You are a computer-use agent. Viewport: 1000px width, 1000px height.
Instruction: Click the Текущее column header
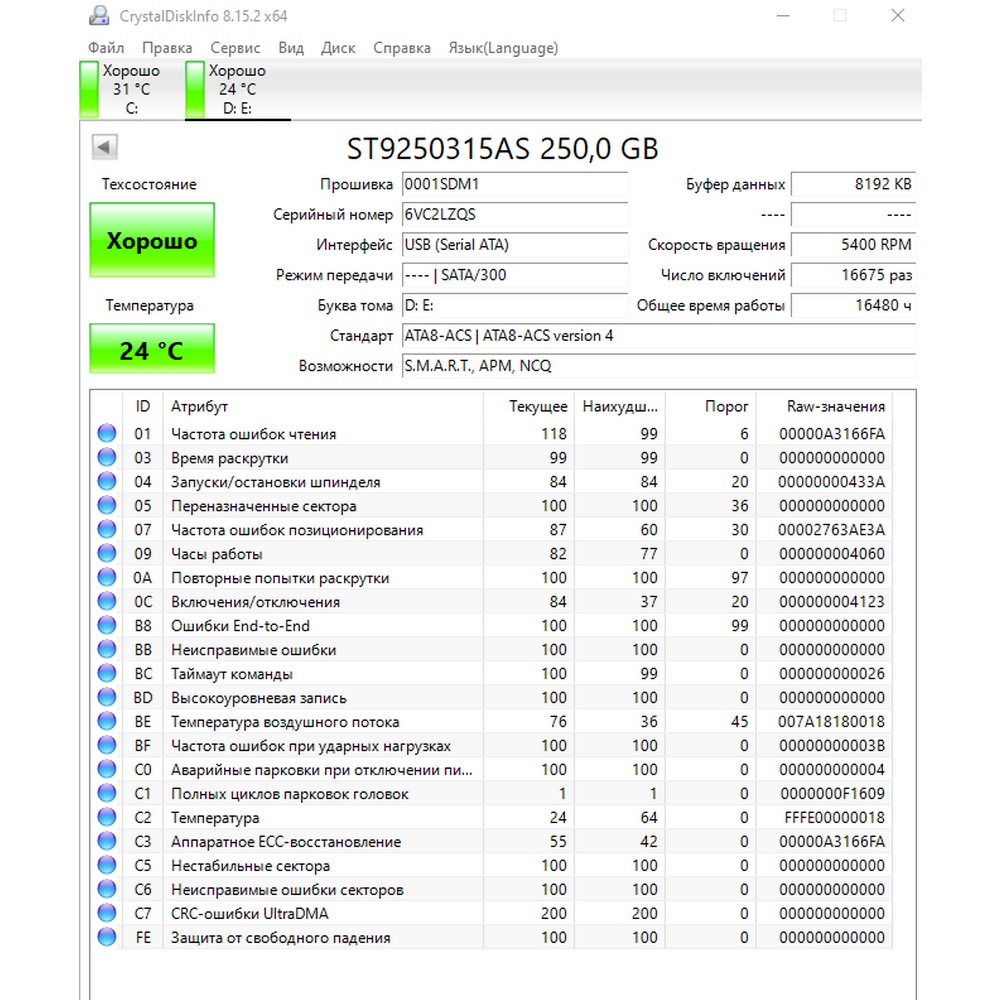click(x=529, y=406)
